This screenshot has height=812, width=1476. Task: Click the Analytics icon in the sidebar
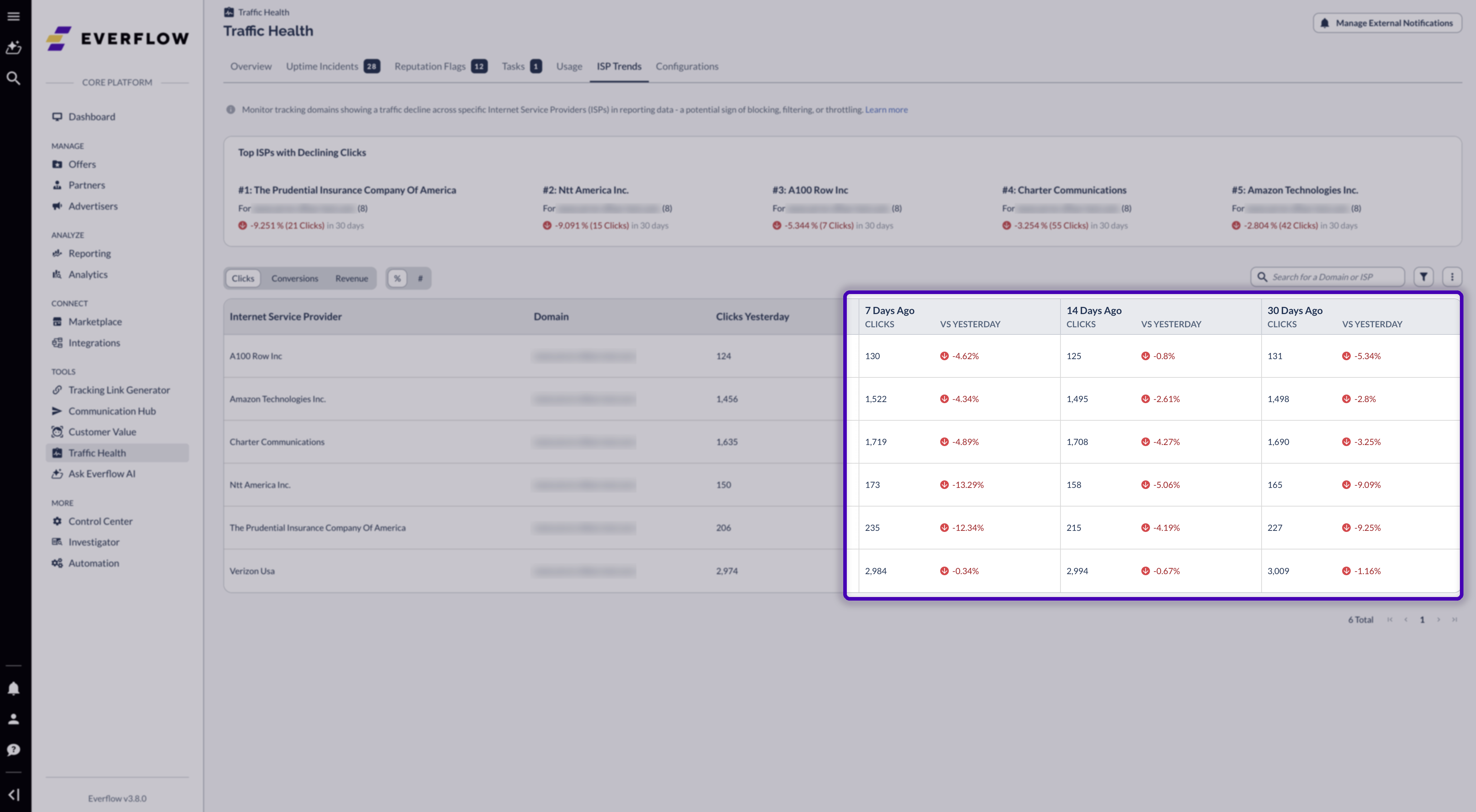click(x=57, y=274)
